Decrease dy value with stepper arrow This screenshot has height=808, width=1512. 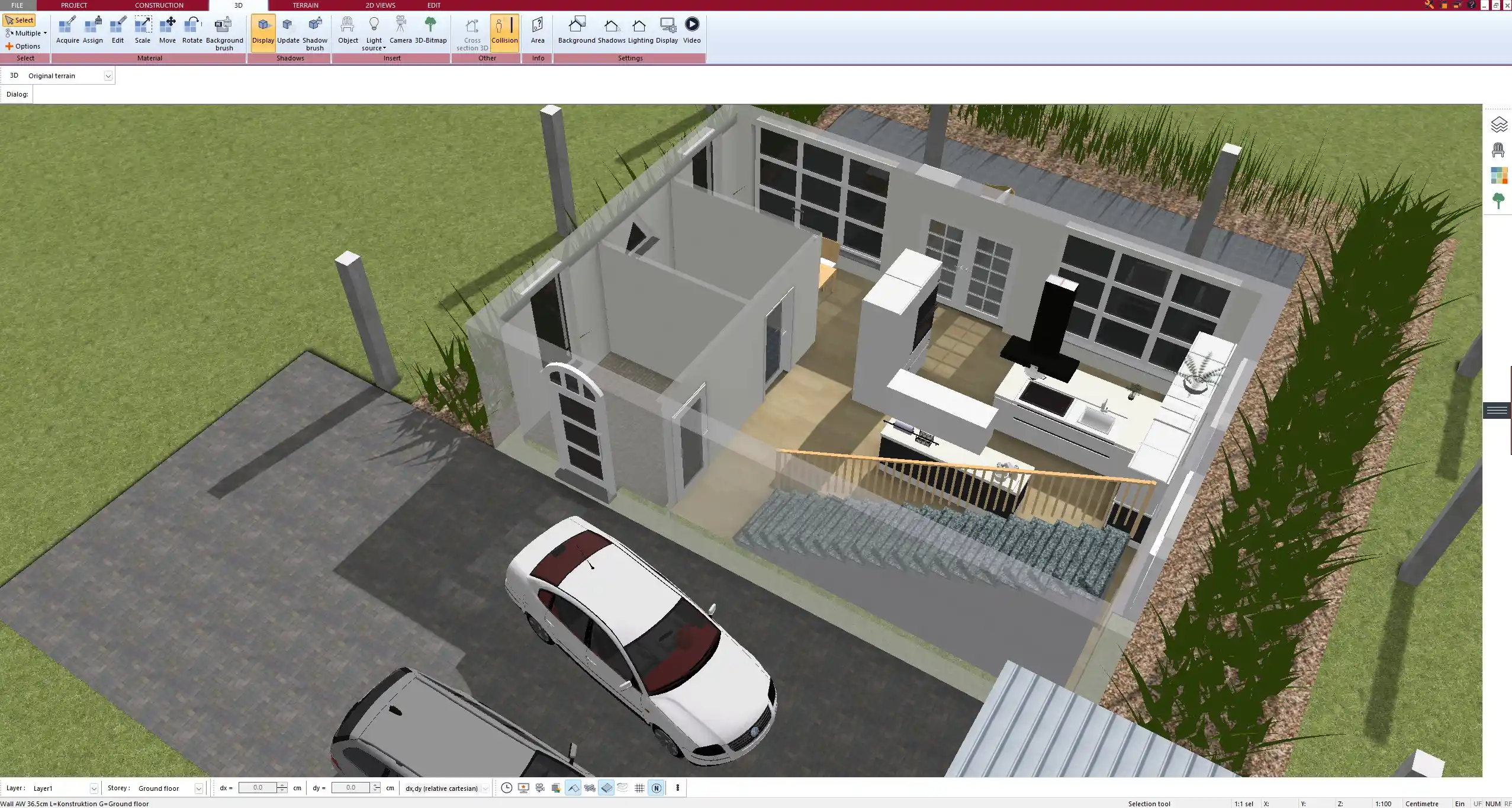tap(376, 791)
